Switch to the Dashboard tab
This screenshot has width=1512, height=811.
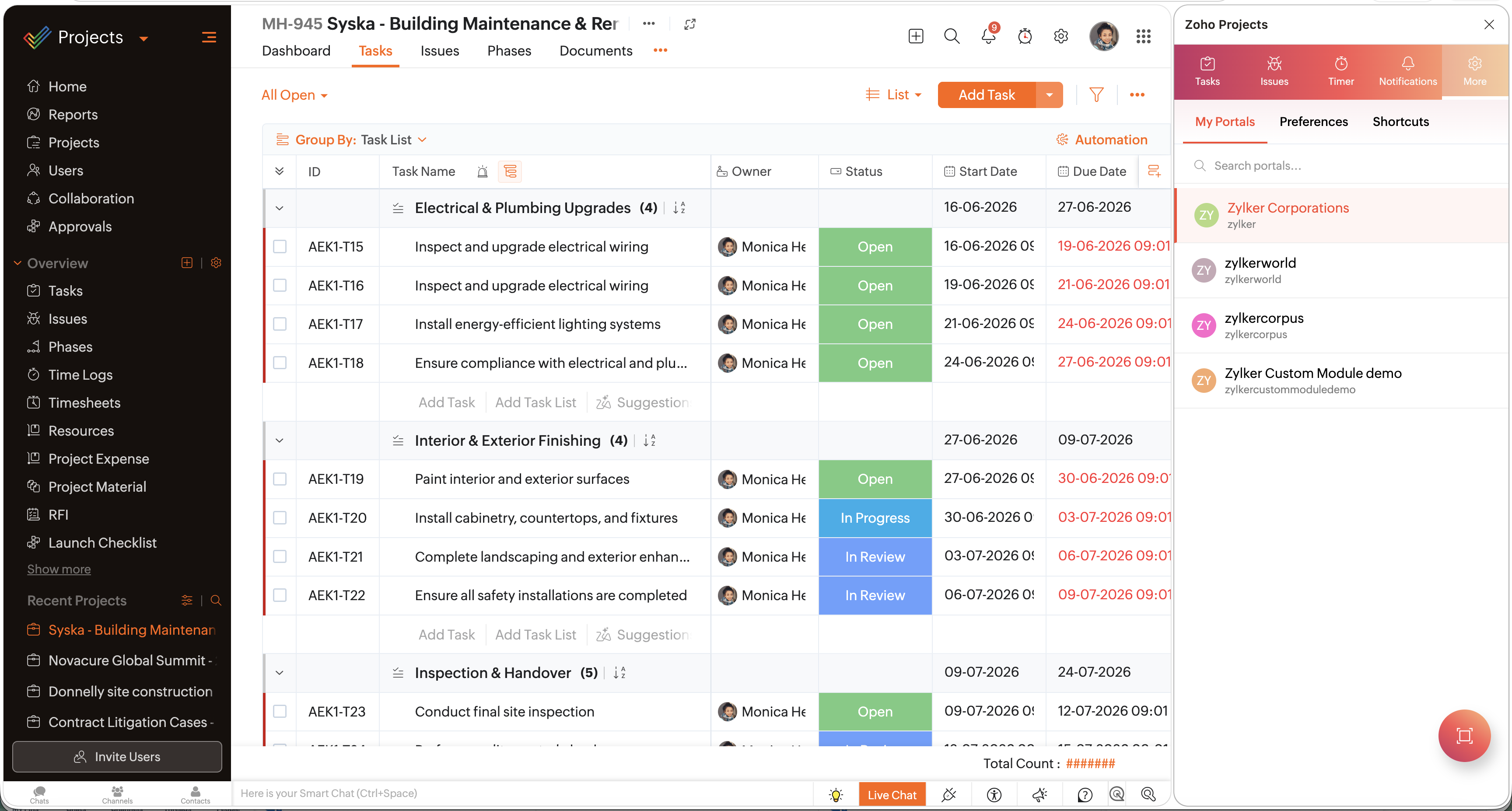click(296, 51)
